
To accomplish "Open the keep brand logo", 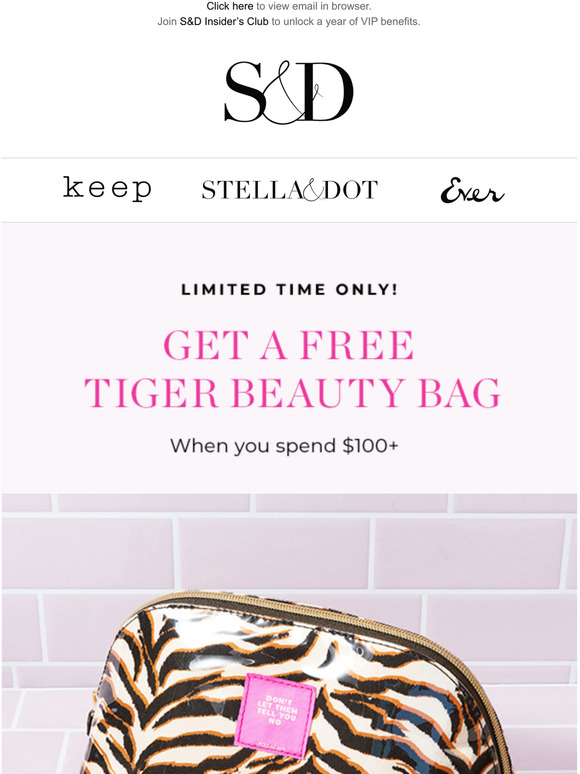I will click(x=107, y=189).
